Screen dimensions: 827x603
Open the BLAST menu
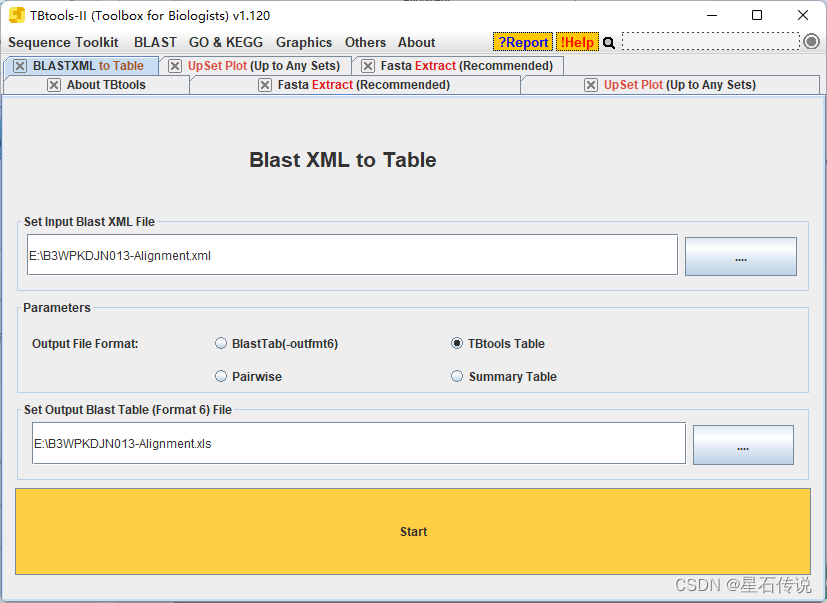[155, 42]
